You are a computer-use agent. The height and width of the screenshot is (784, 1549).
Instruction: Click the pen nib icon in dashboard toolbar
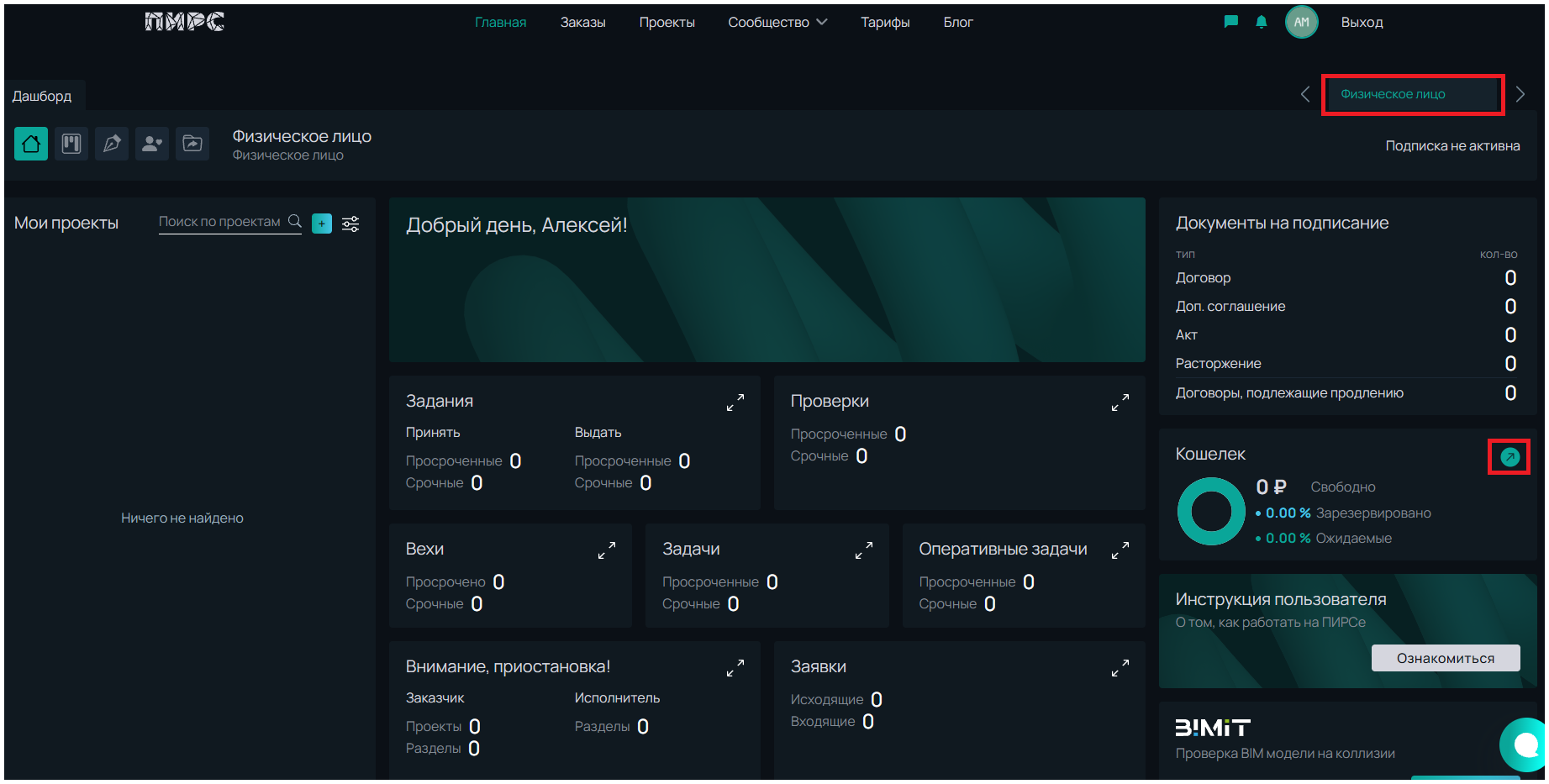[112, 144]
